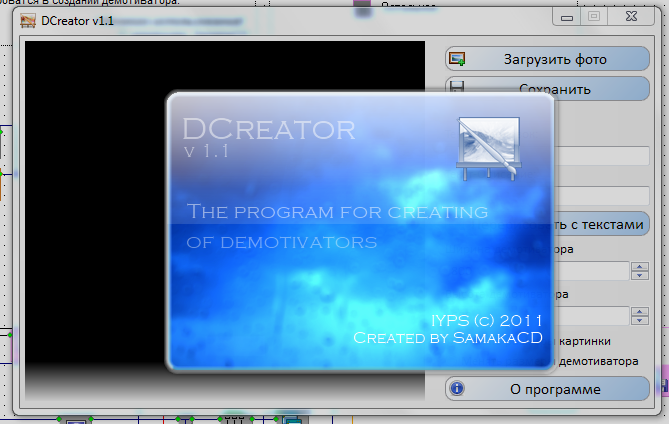This screenshot has width=669, height=424.
Task: Increase the upper spinner value
Action: 637,265
